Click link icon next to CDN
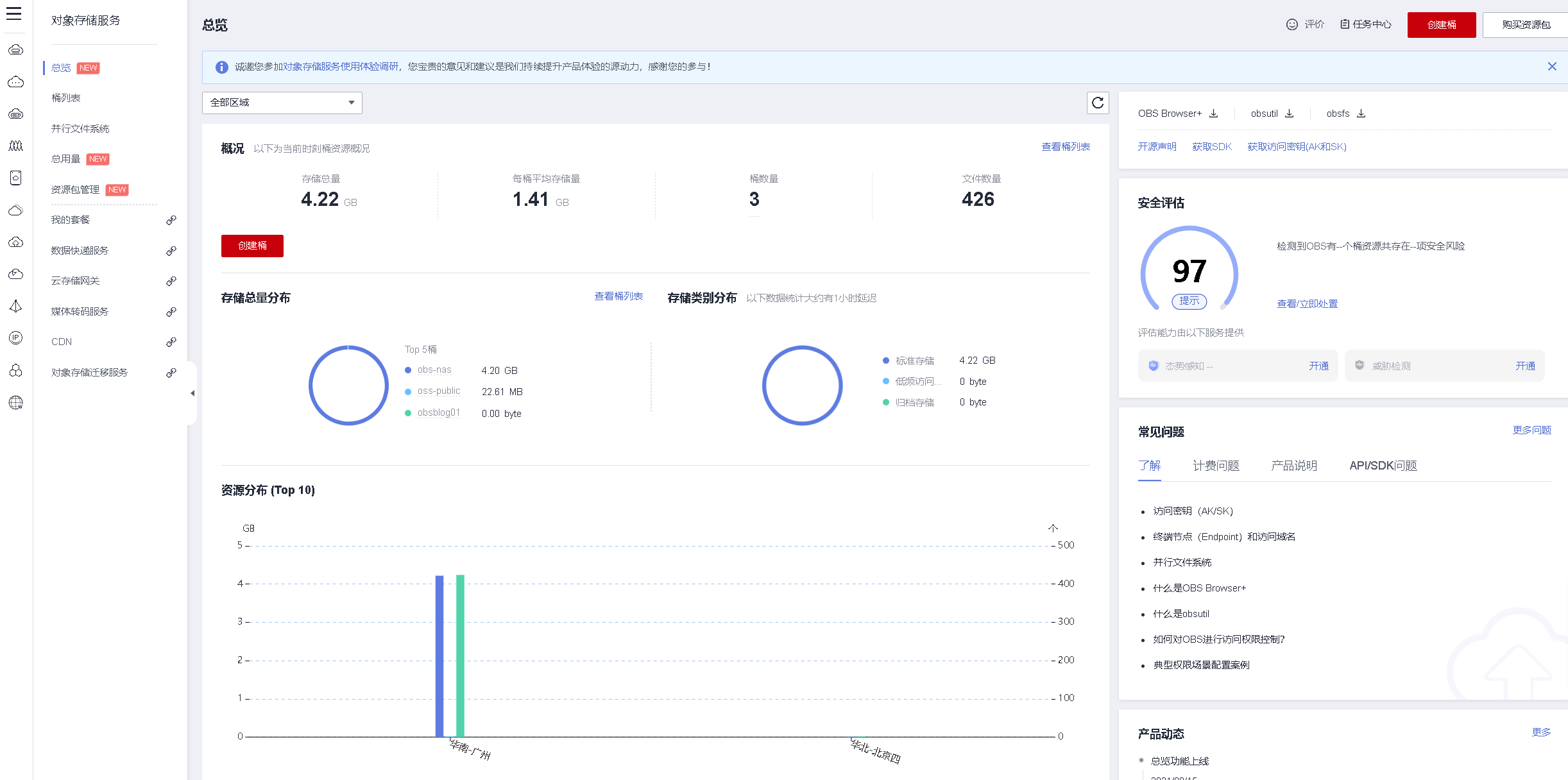Viewport: 1568px width, 780px height. (x=171, y=342)
